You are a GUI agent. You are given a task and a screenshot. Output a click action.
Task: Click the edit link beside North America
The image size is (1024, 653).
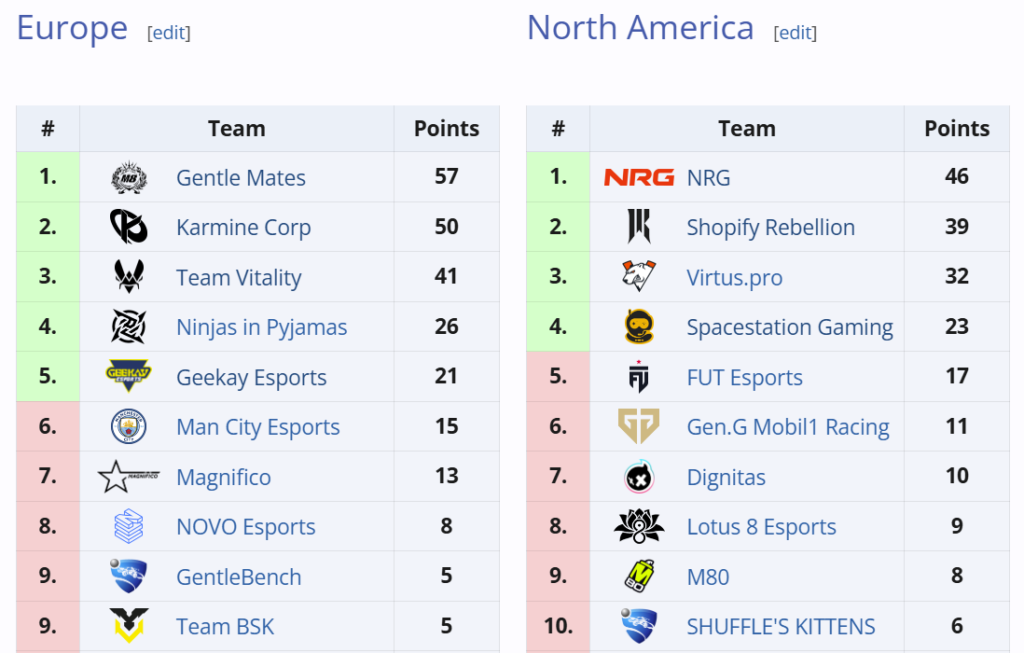[795, 32]
